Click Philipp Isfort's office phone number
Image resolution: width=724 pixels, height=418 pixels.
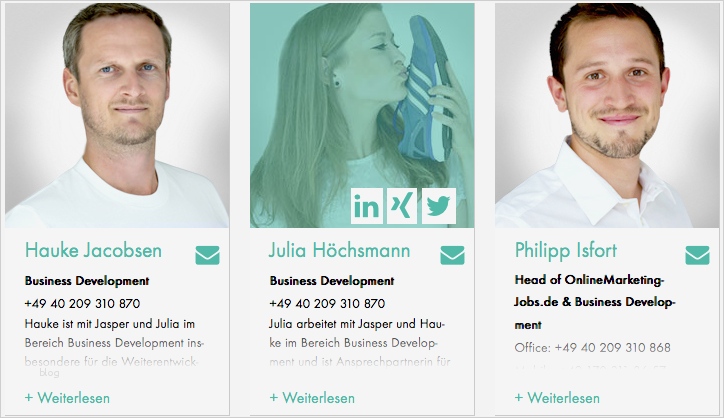[612, 347]
